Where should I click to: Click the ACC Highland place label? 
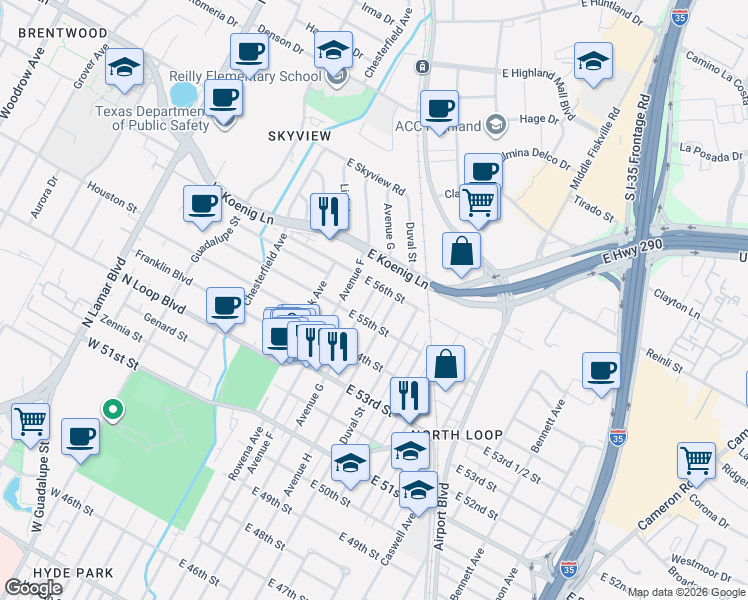[x=438, y=126]
